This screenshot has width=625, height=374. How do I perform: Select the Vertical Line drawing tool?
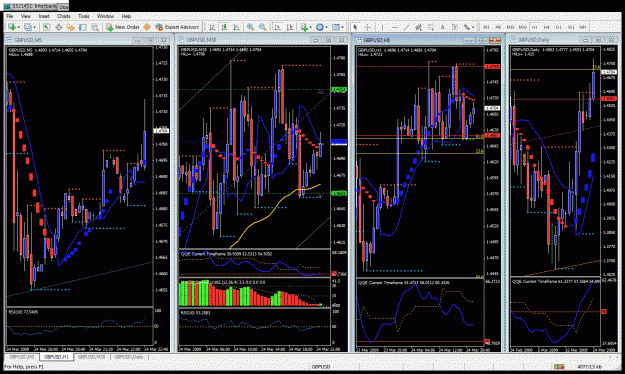pyautogui.click(x=382, y=27)
